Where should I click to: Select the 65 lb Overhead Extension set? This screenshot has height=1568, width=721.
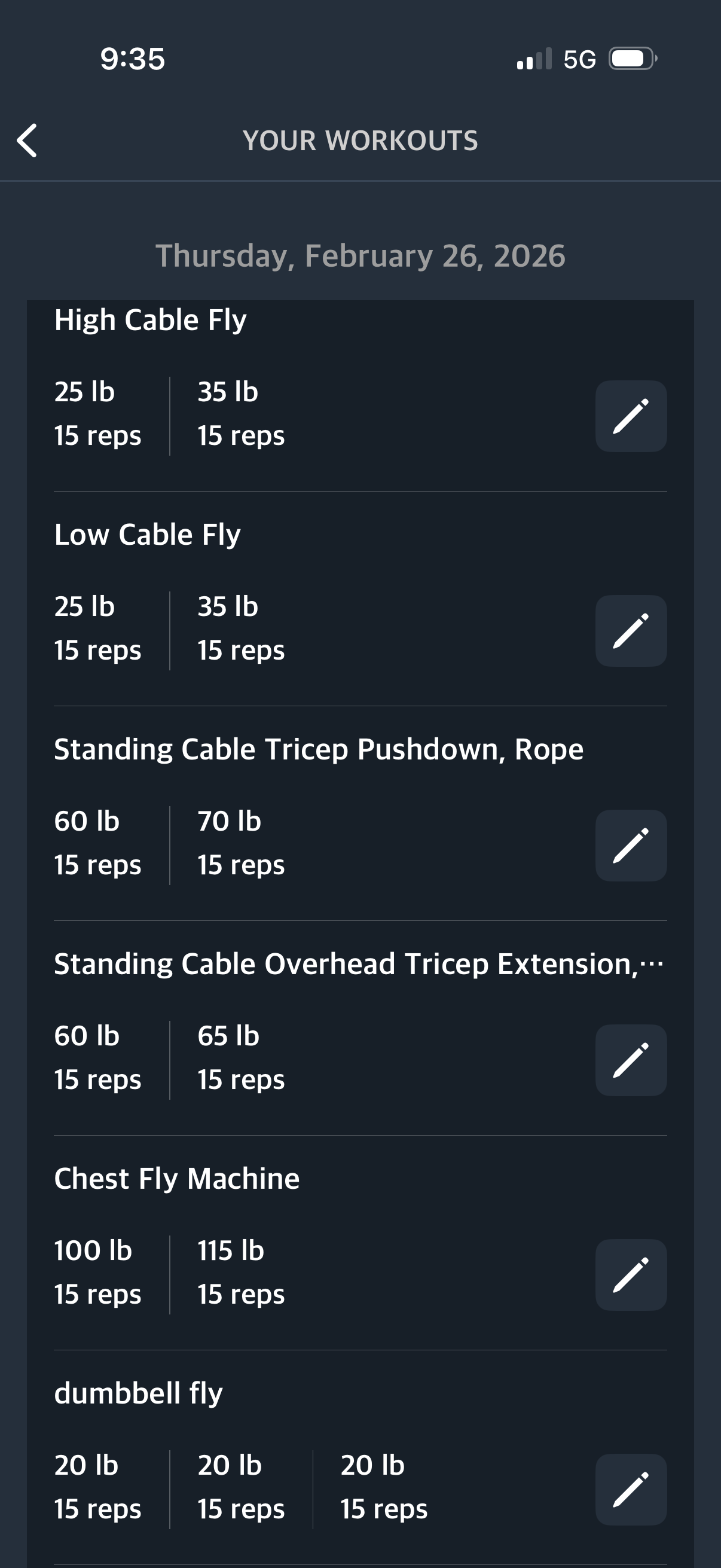click(240, 1058)
